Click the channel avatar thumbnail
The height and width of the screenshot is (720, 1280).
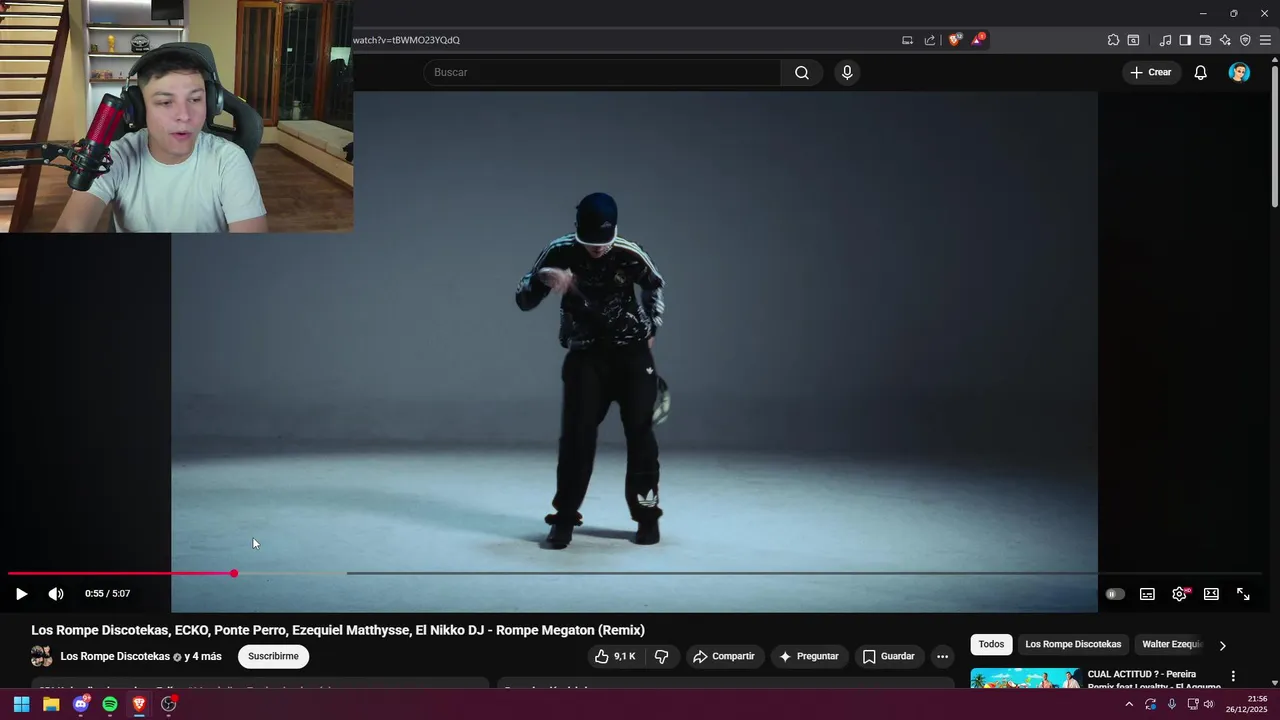pyautogui.click(x=42, y=656)
